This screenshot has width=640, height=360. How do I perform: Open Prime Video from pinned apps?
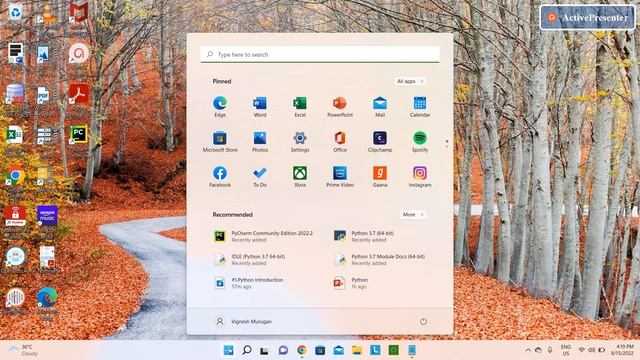click(x=340, y=177)
